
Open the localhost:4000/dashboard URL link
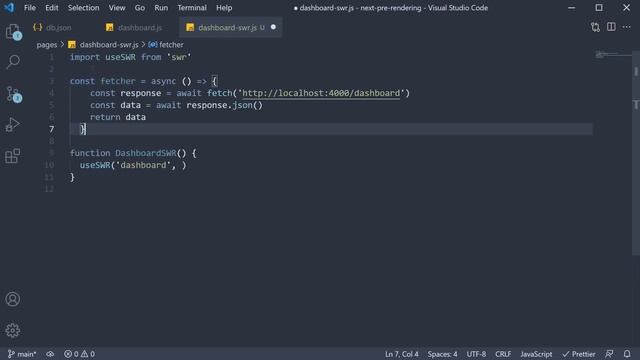click(x=321, y=93)
